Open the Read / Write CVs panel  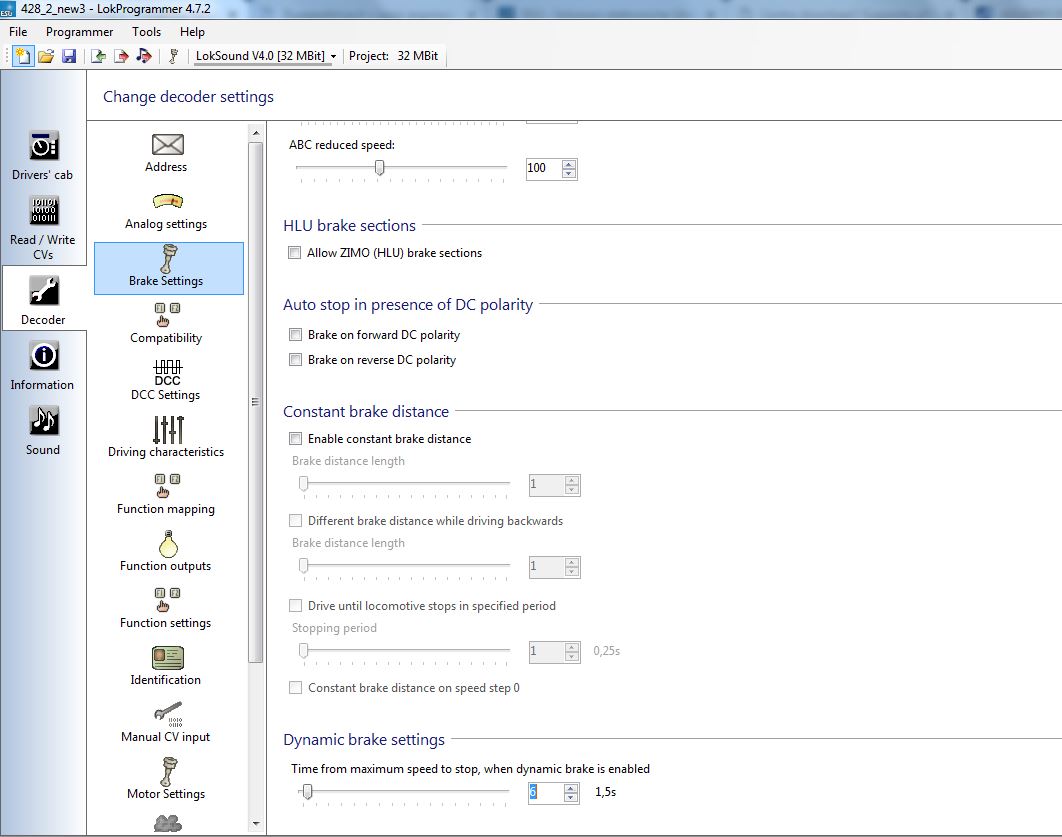[42, 227]
